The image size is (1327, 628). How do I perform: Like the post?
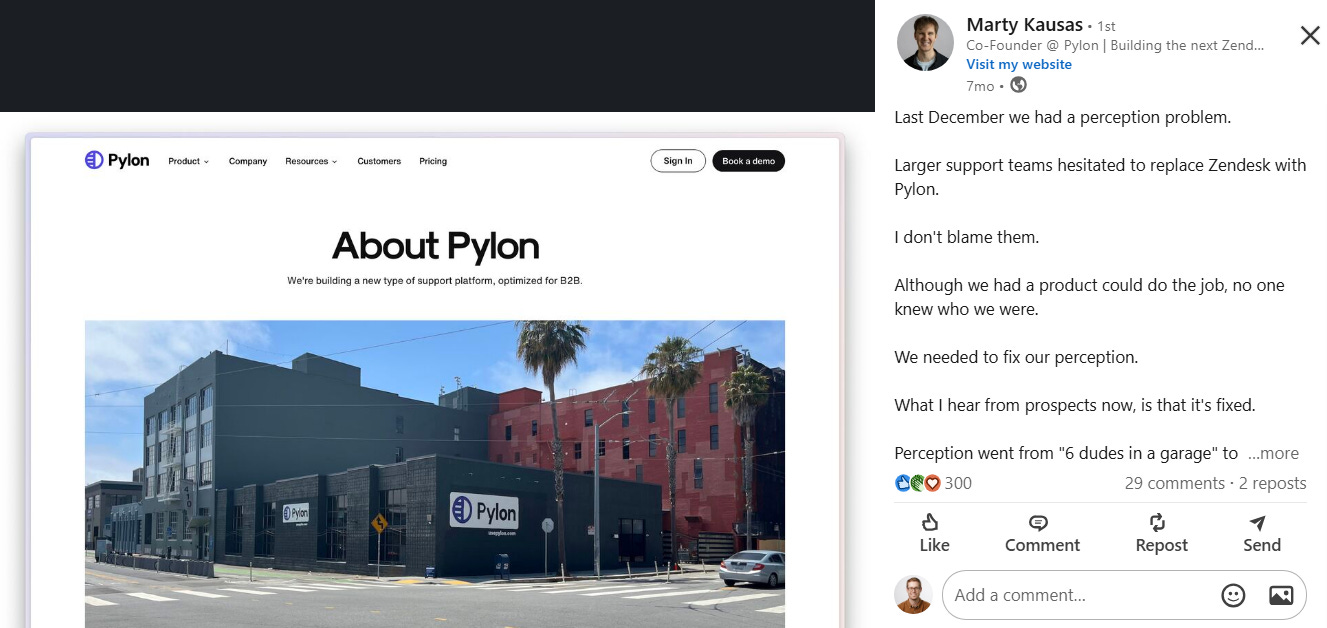pyautogui.click(x=934, y=534)
